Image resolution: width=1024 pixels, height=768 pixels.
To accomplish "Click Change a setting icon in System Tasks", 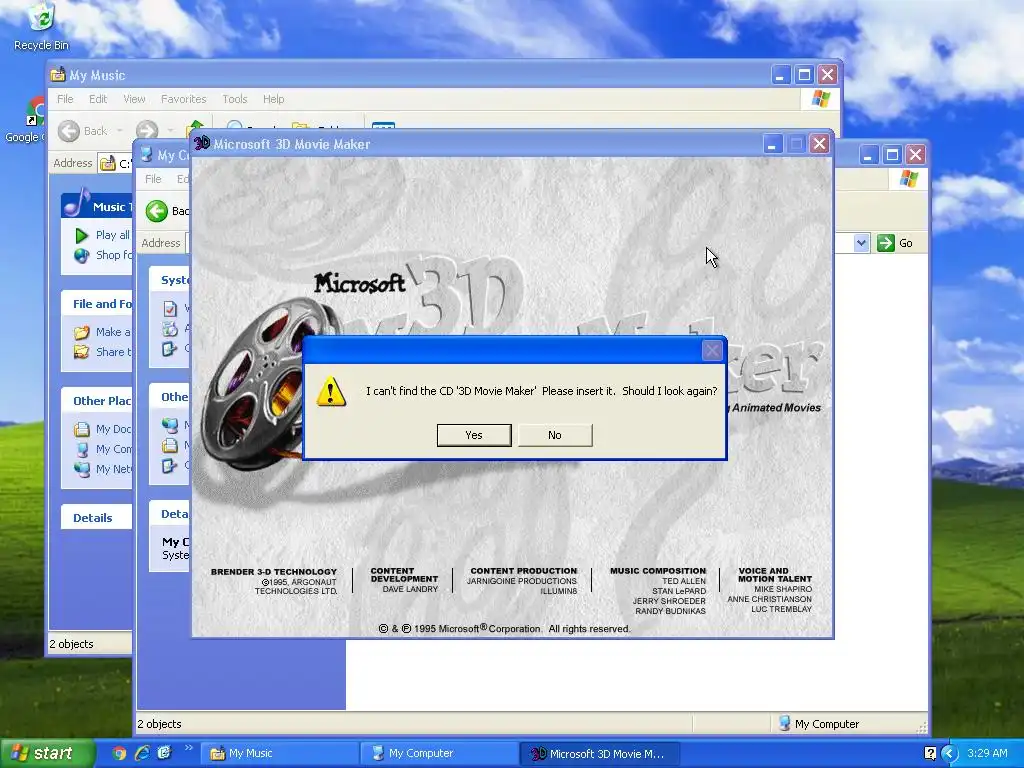I will tap(170, 349).
